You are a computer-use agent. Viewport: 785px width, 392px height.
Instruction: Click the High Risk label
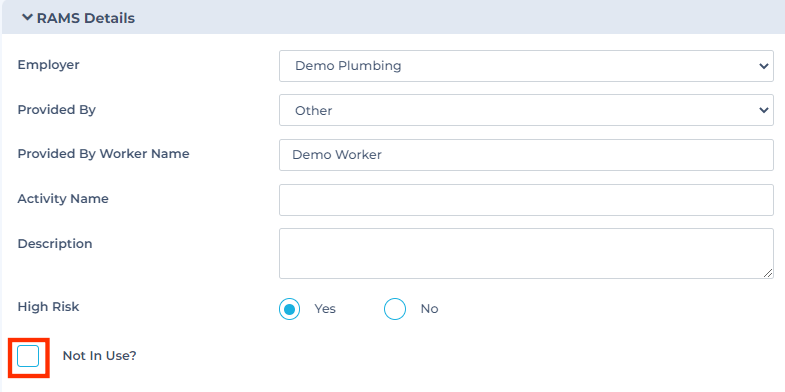tap(49, 306)
